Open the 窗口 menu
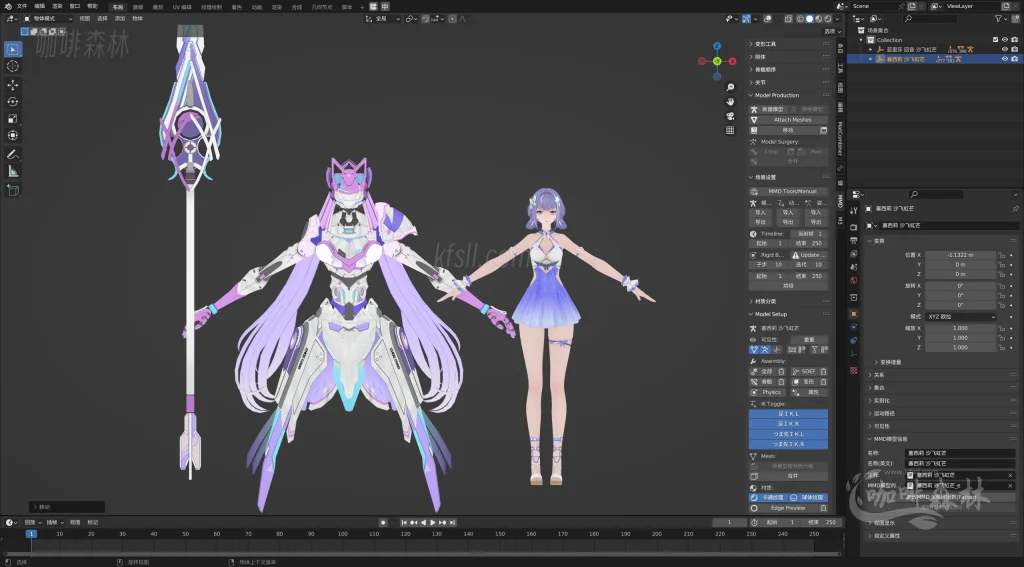Screen dimensions: 1024x567 pos(75,6)
